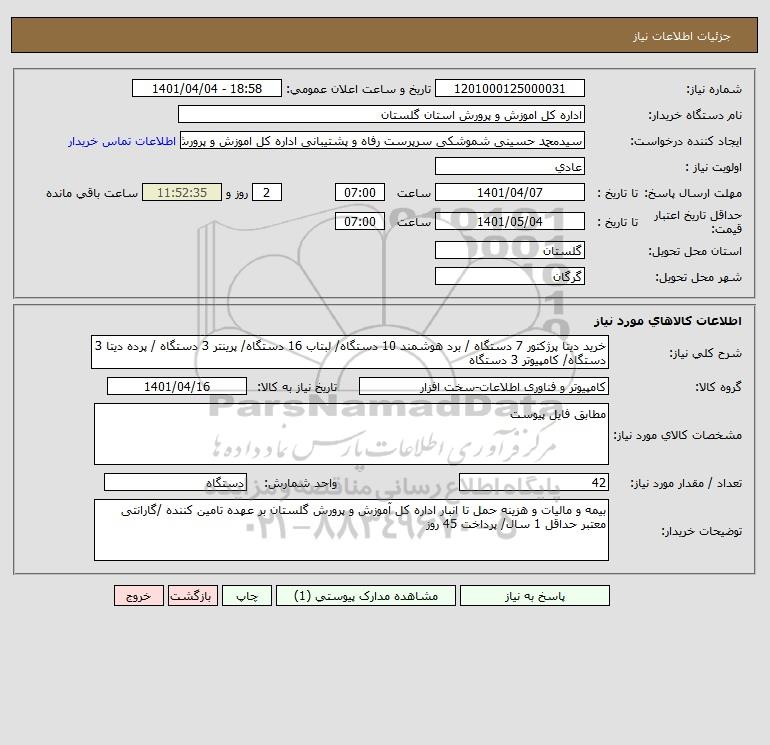770x745 pixels.
Task: Click quantity field showing 42
Action: pyautogui.click(x=534, y=482)
